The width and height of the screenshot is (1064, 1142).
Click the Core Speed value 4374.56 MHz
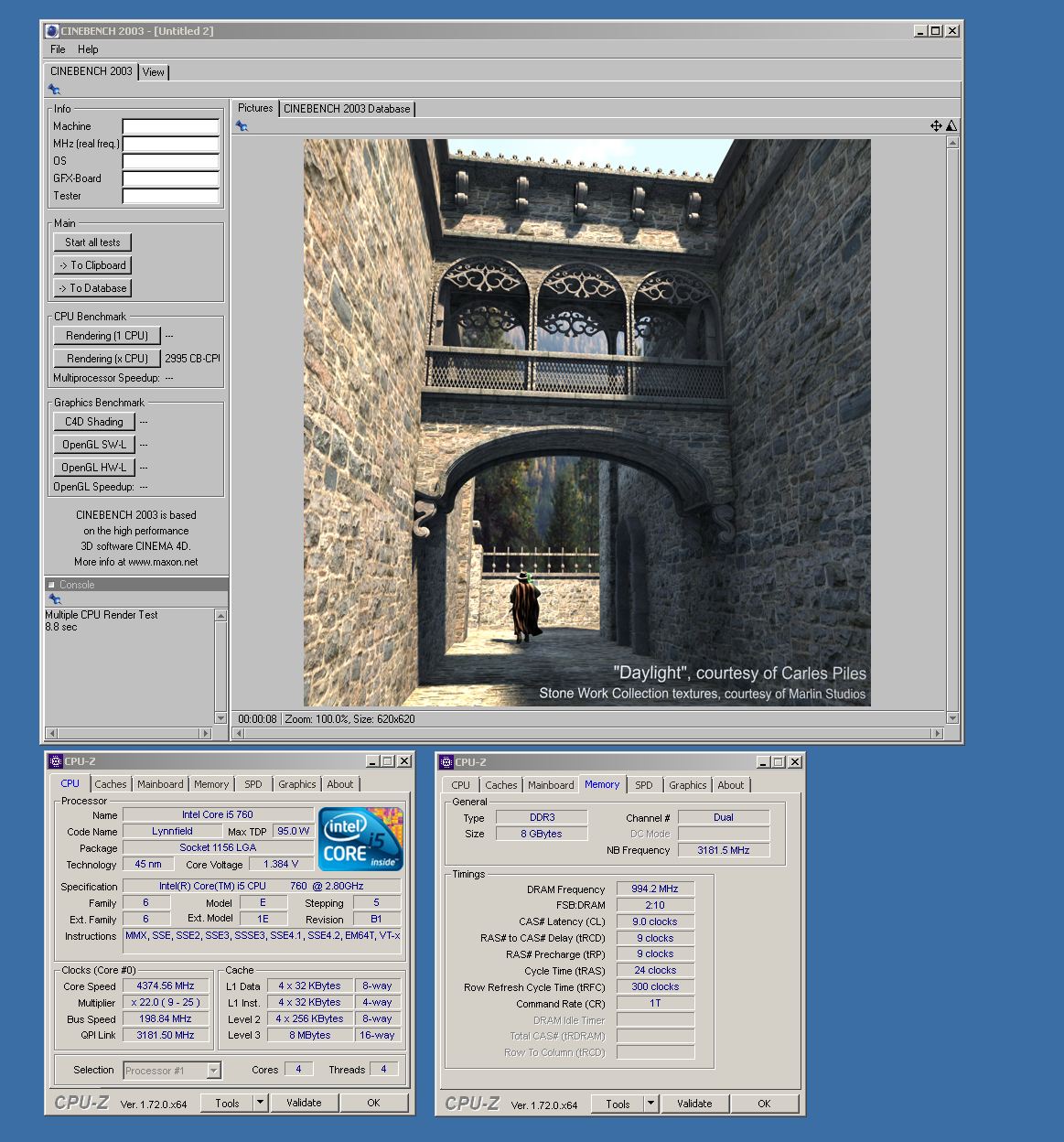(166, 986)
